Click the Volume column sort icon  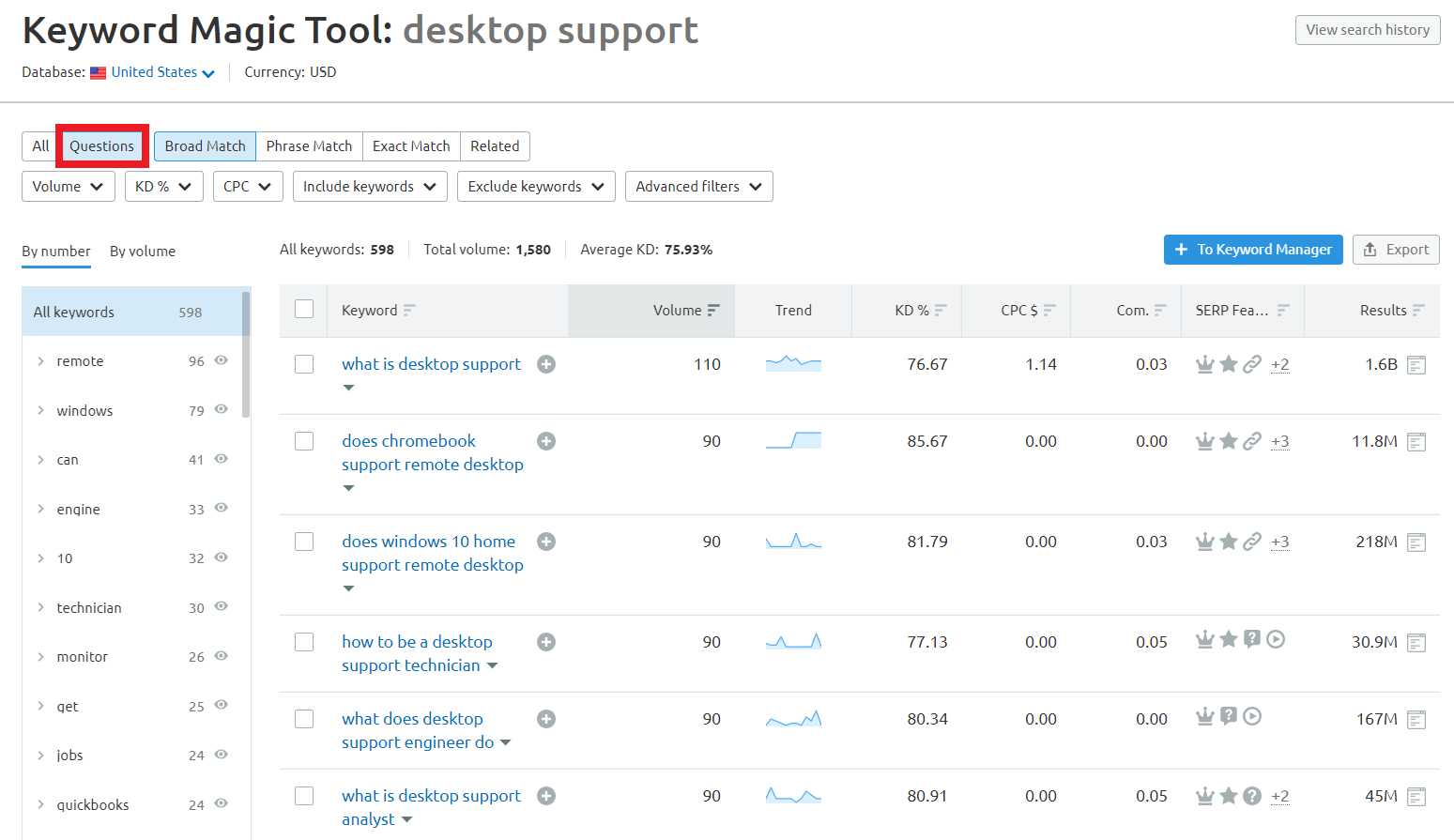click(x=713, y=311)
